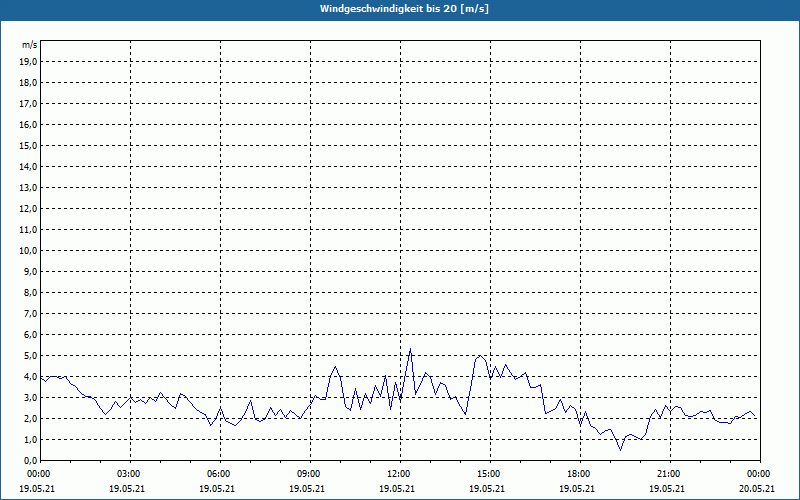This screenshot has height=500, width=800.
Task: Click the highest wind peak after 12:00
Action: 410,349
